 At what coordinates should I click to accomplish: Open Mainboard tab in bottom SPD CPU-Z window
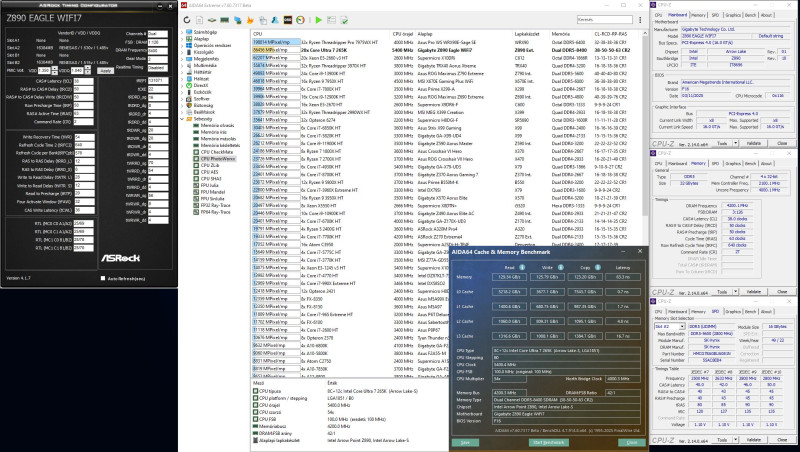pyautogui.click(x=677, y=312)
